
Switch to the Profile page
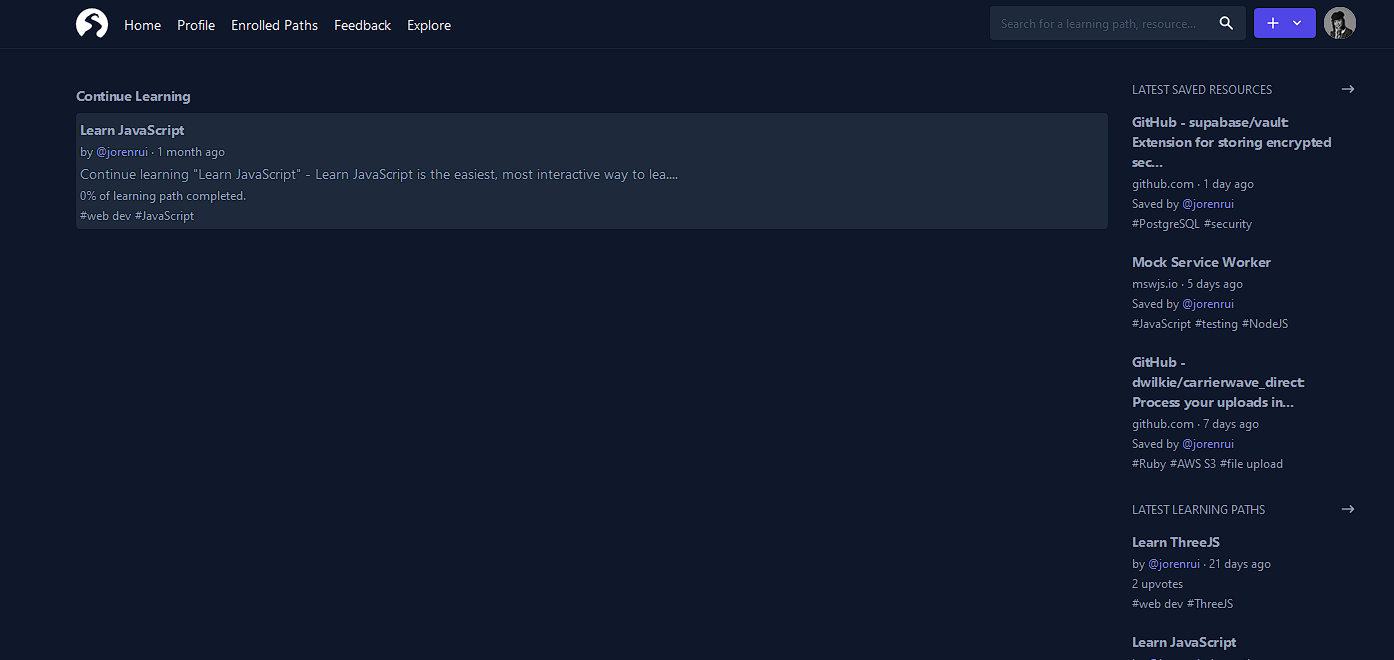(196, 25)
